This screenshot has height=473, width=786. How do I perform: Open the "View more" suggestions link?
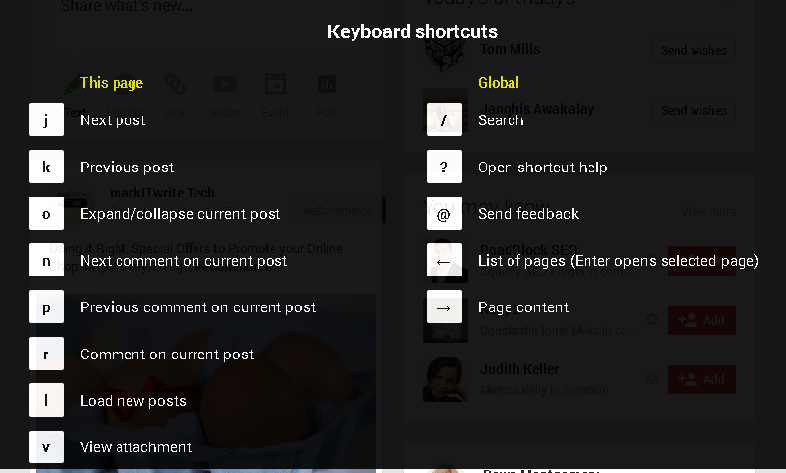pos(708,211)
